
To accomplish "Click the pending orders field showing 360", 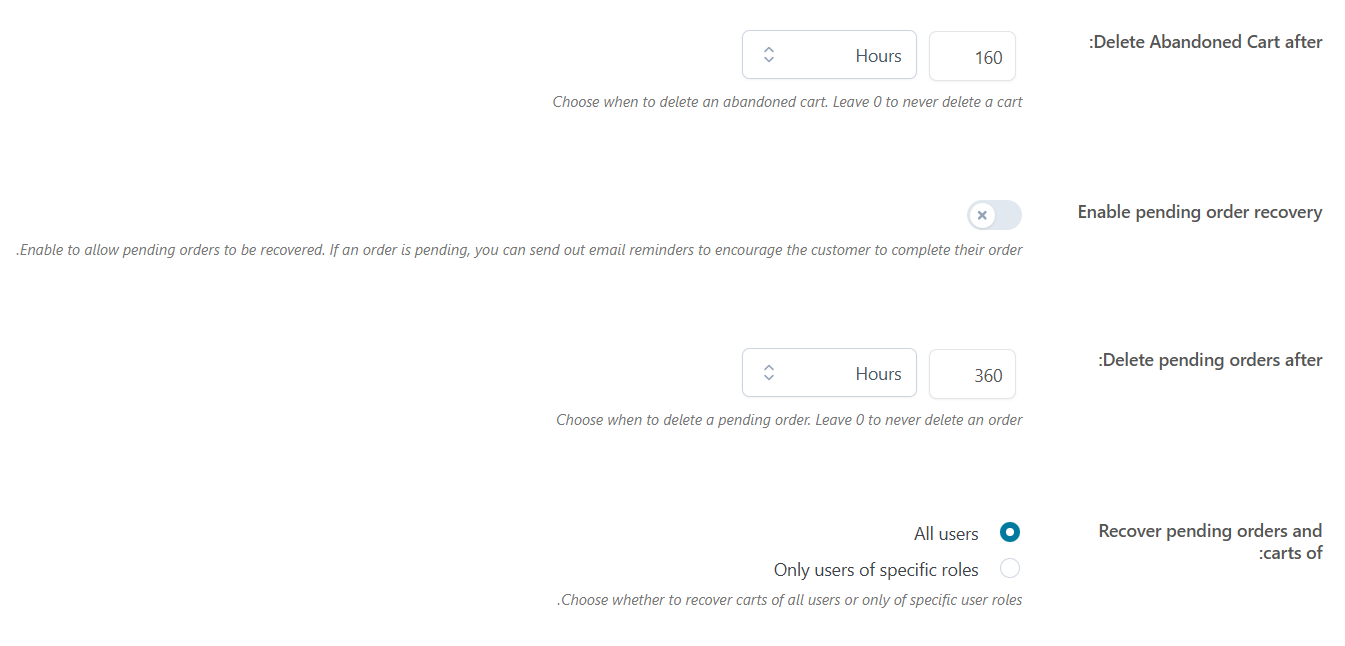I will 972,374.
